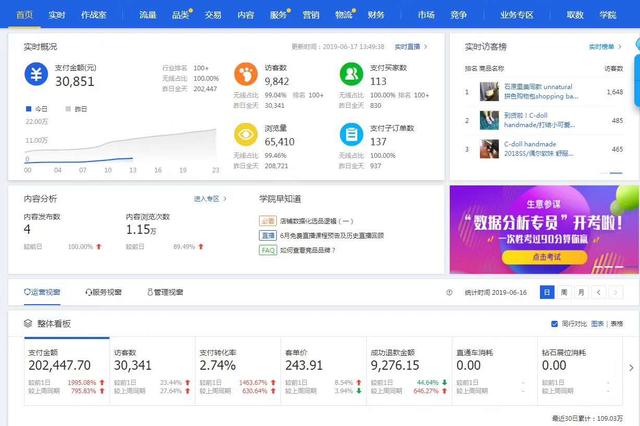
Task: Select the 访客数 30,341 card
Action: pos(153,371)
